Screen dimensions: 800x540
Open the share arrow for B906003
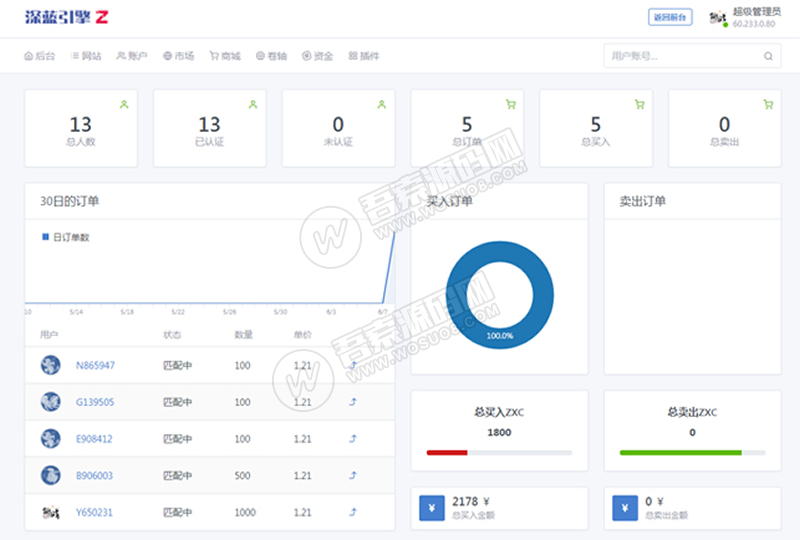point(353,476)
